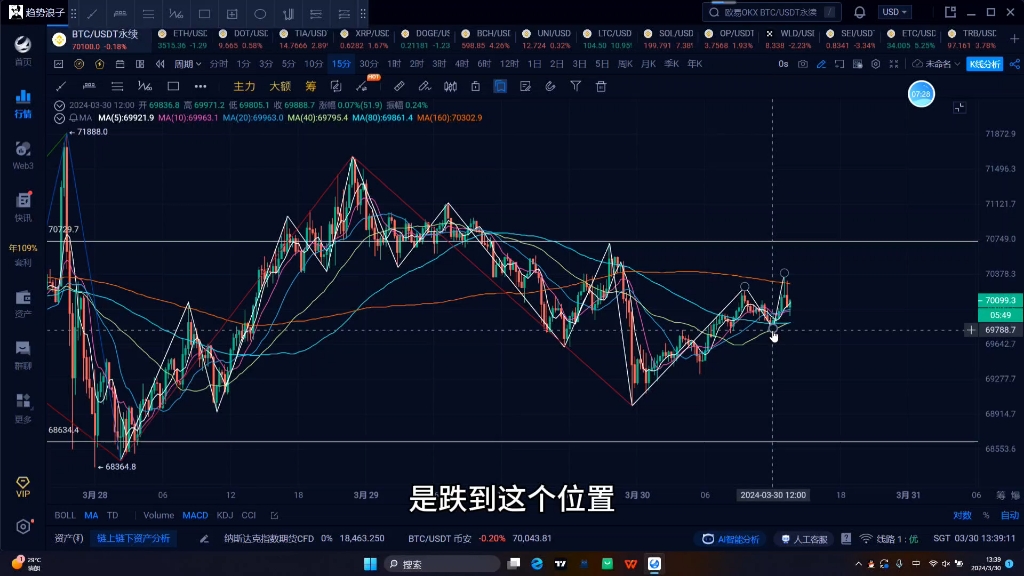Open the 人工客服 support button
Screen dimensions: 1024x576
point(804,539)
